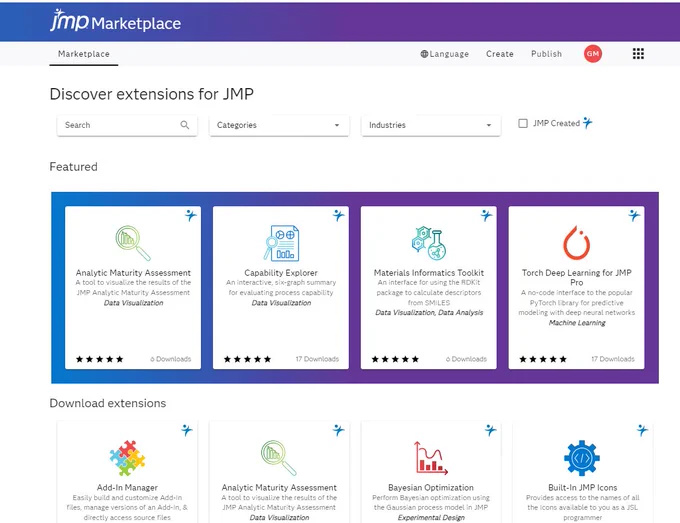This screenshot has height=523, width=680.
Task: Select Publish in the navigation bar
Action: click(546, 54)
